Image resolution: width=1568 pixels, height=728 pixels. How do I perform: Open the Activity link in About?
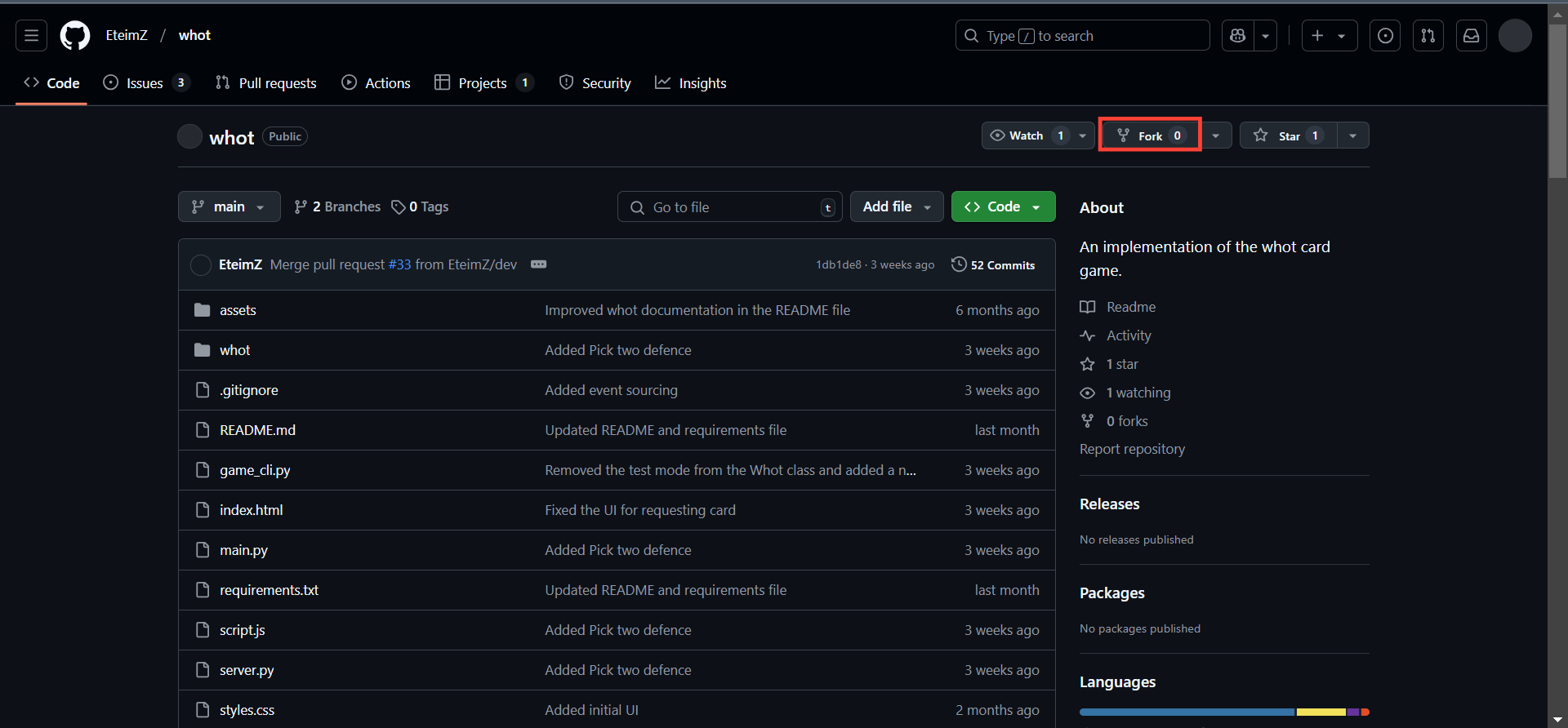1116,335
